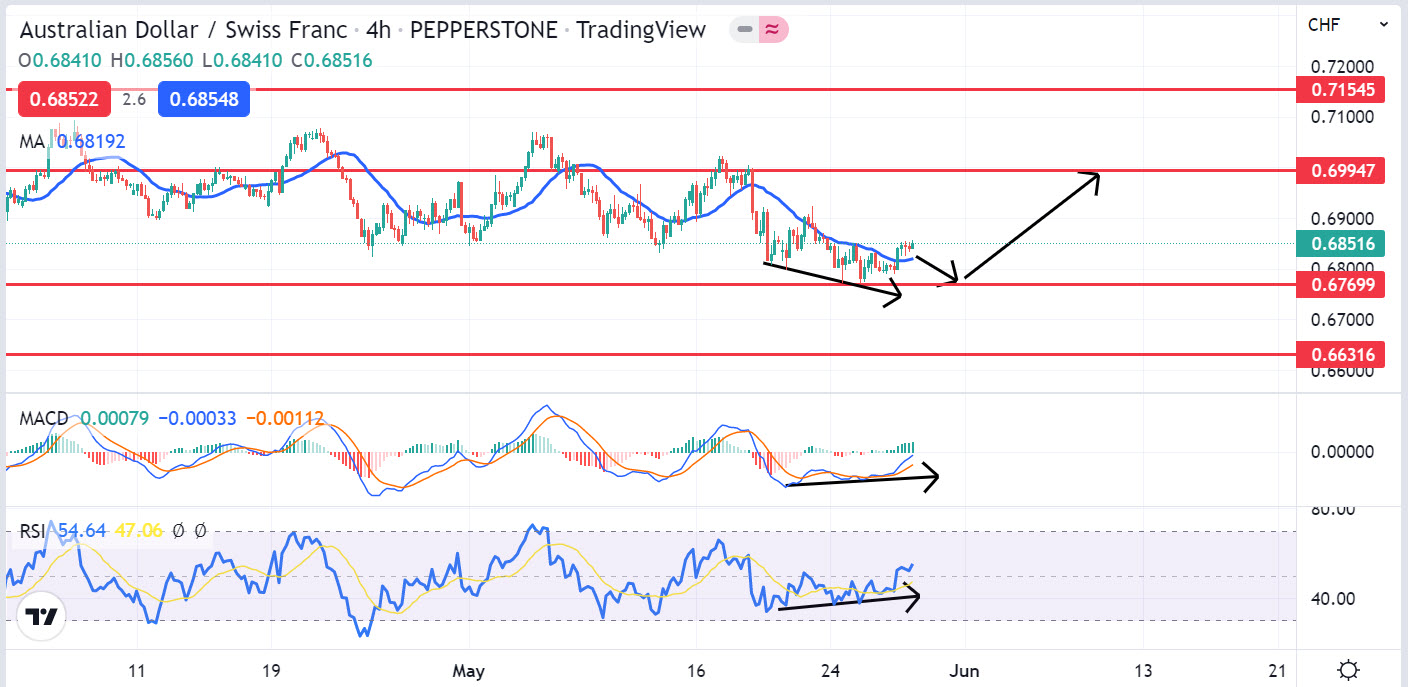Click the grey market status indicator

click(x=744, y=30)
